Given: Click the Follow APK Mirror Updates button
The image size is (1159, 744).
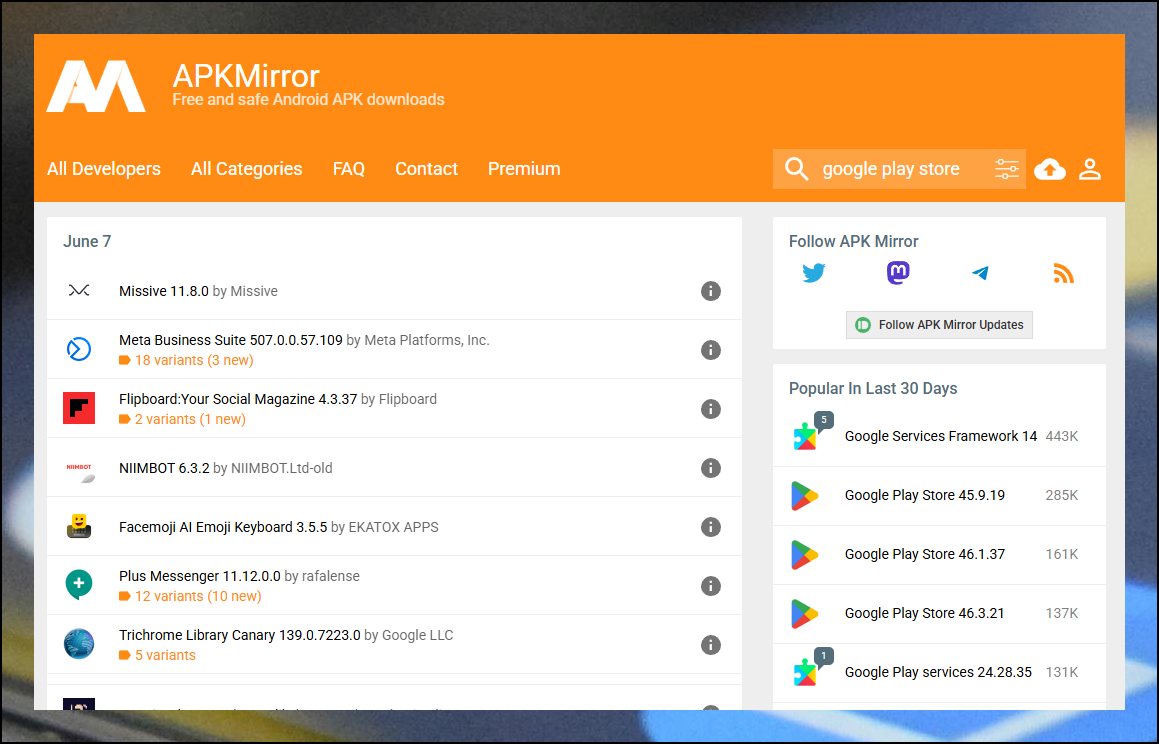Looking at the screenshot, I should coord(939,325).
